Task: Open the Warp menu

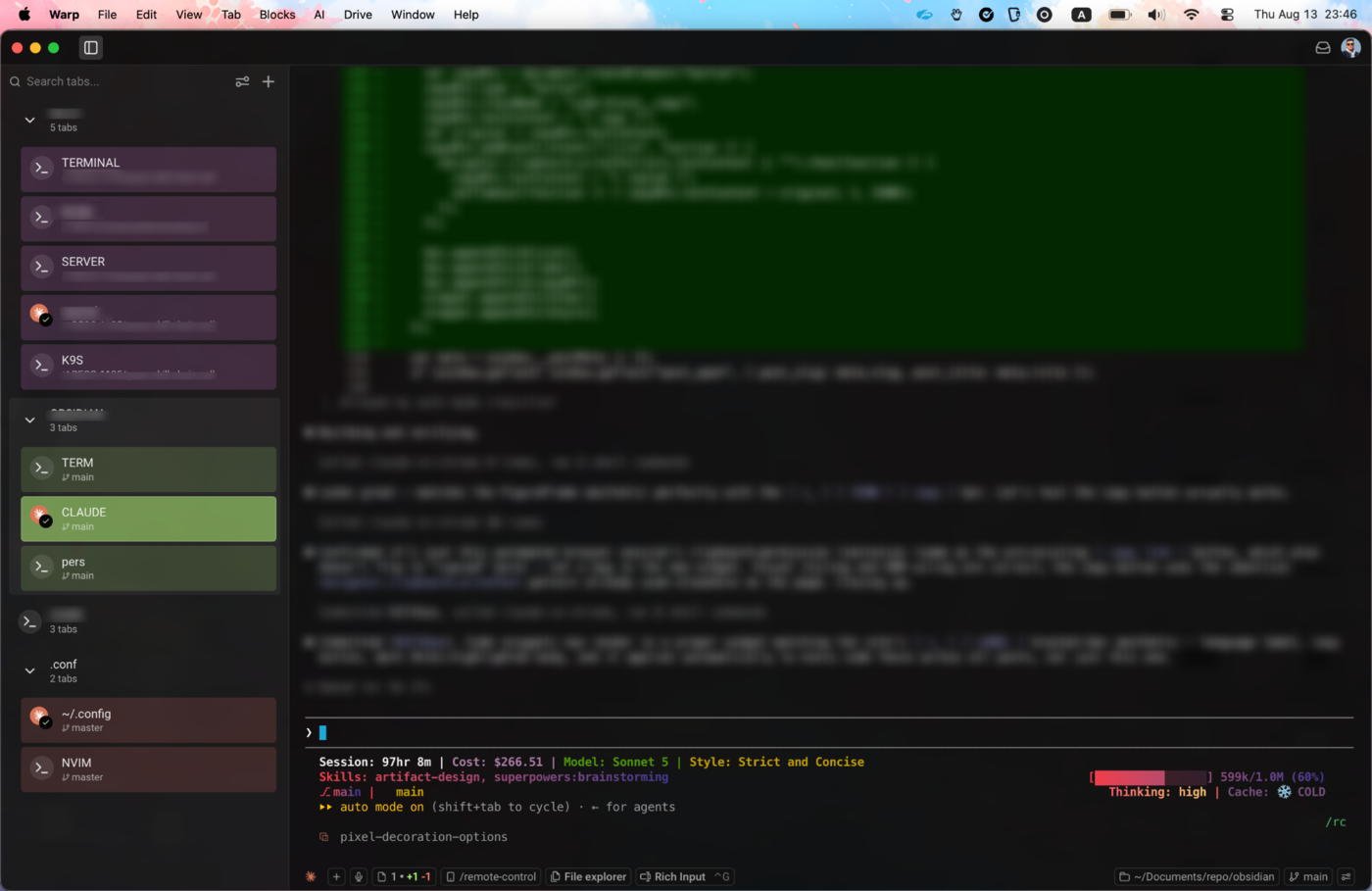Action: click(x=64, y=15)
